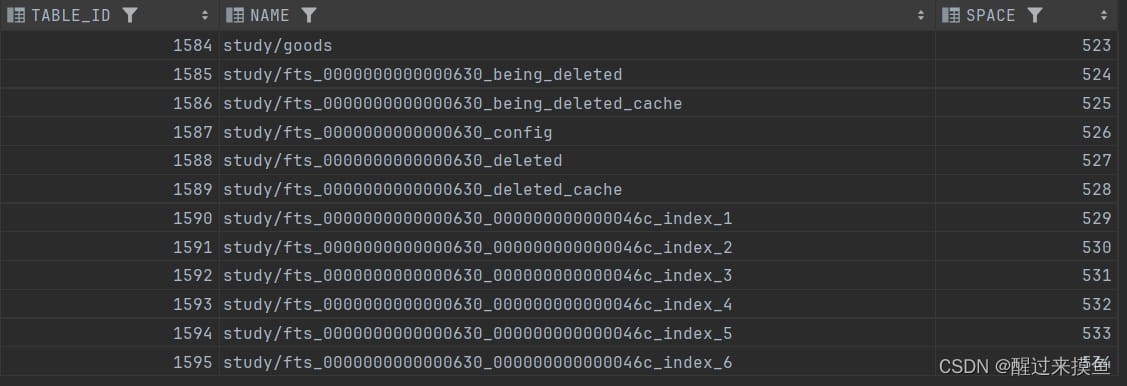The image size is (1127, 386).
Task: Select the NAME column header label
Action: point(270,15)
